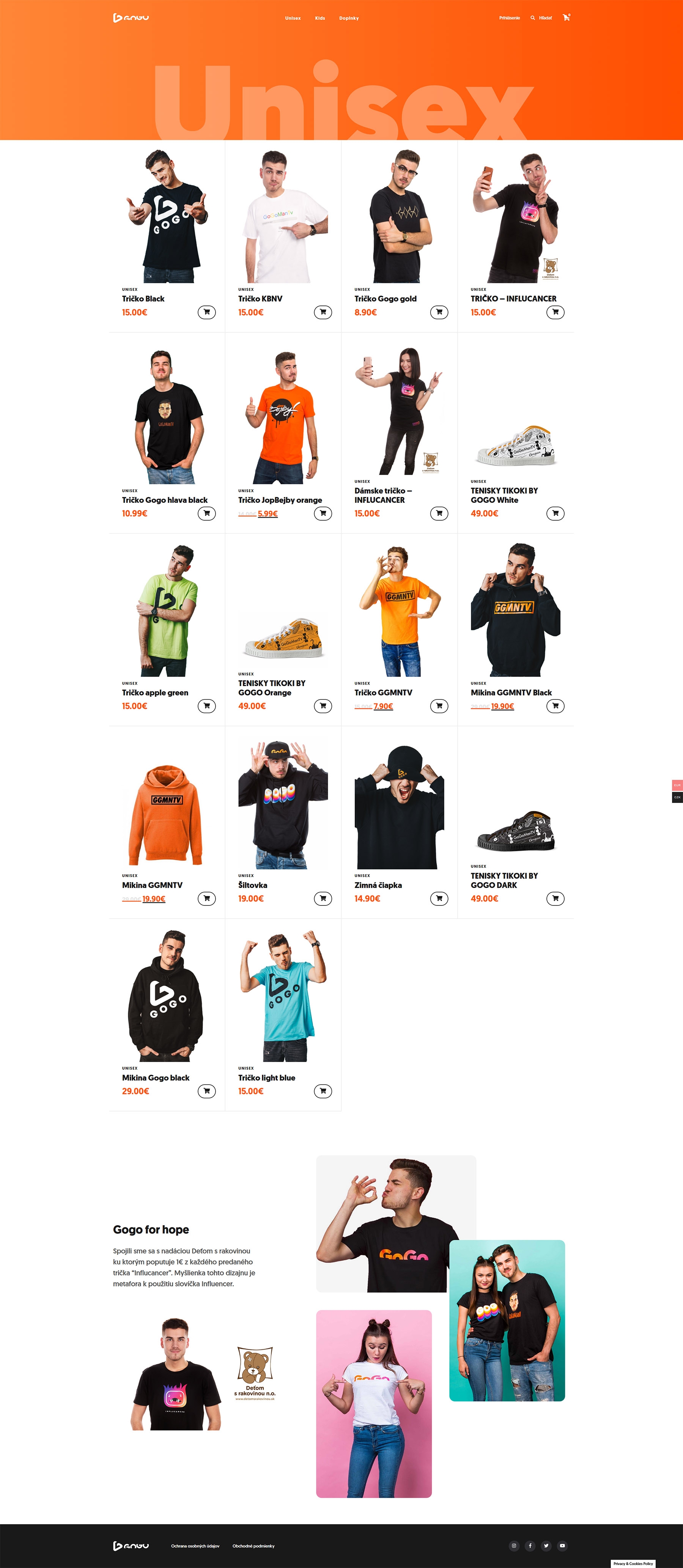
Task: Switch currency to CZK
Action: 677,797
